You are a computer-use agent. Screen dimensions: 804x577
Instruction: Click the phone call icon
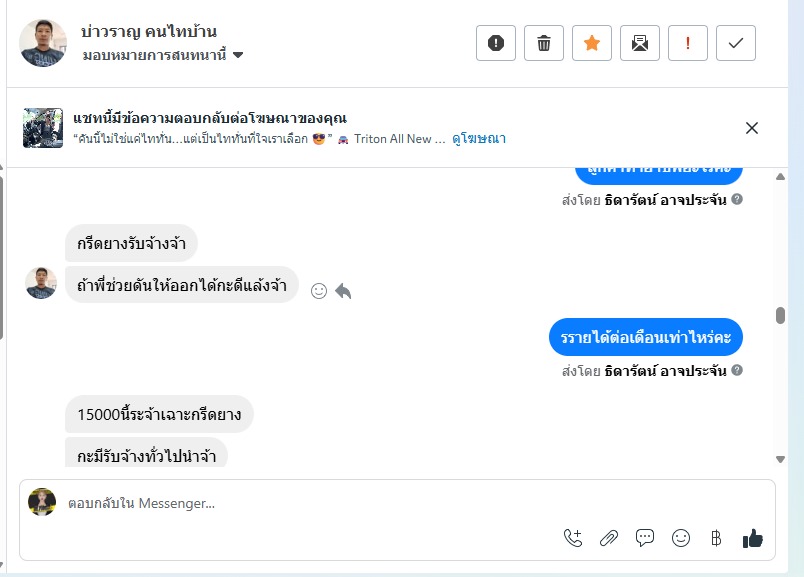[x=573, y=538]
